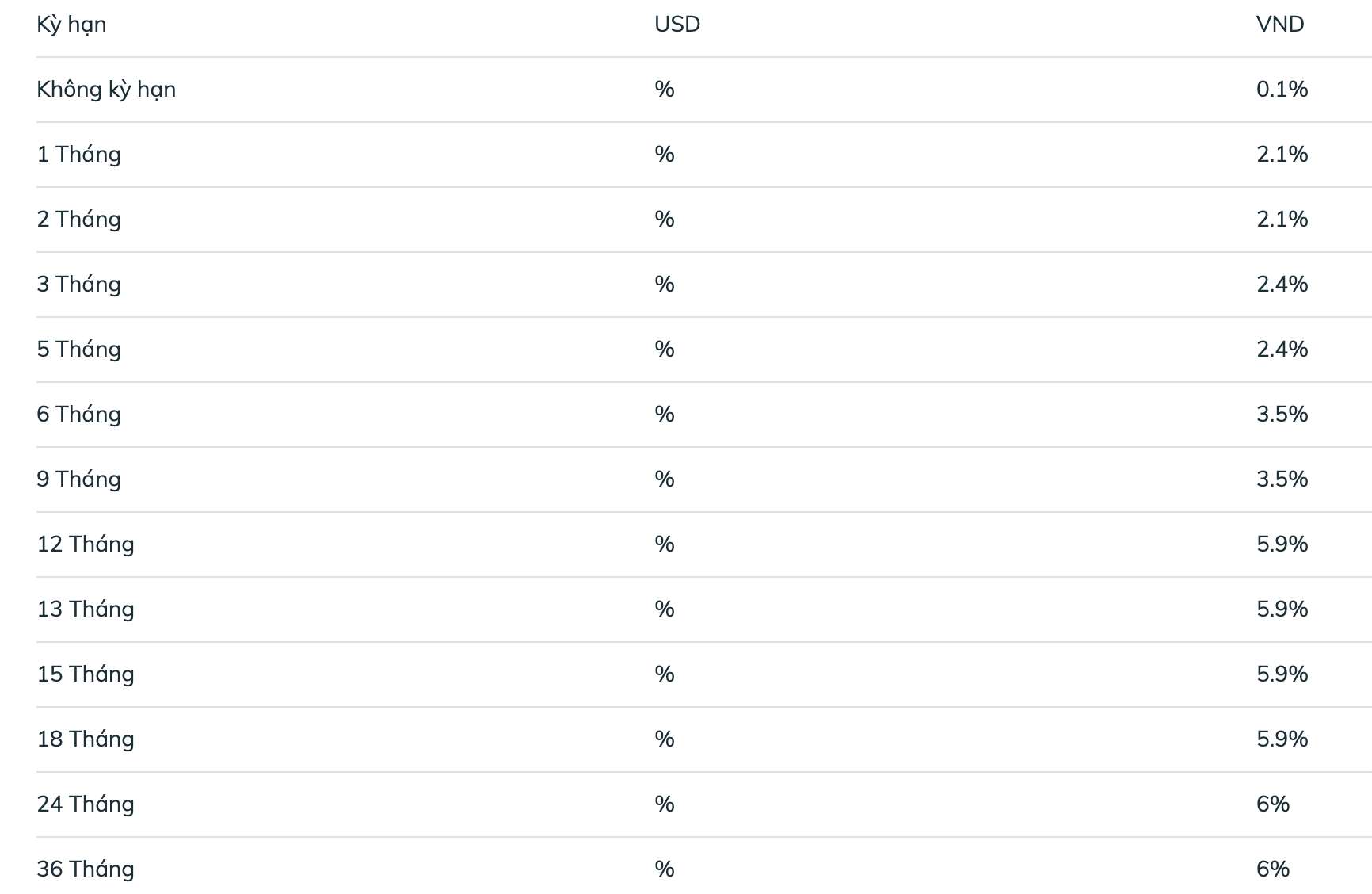Select the 24 Tháng term label
The width and height of the screenshot is (1372, 894).
tap(86, 804)
